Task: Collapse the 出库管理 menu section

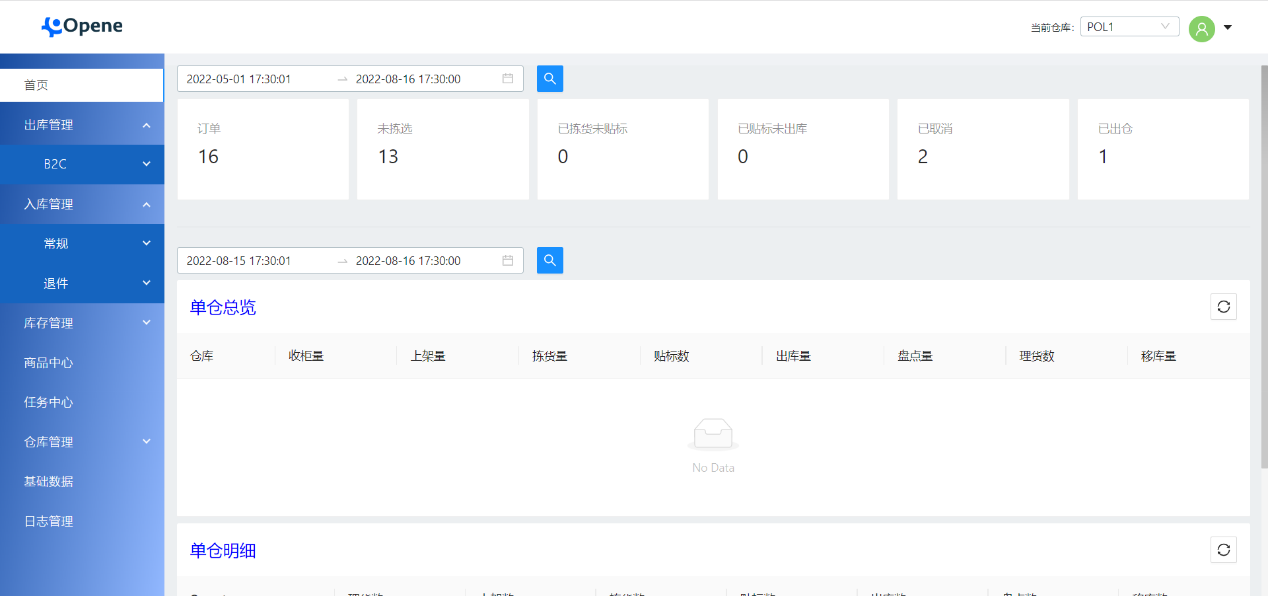Action: (x=82, y=123)
